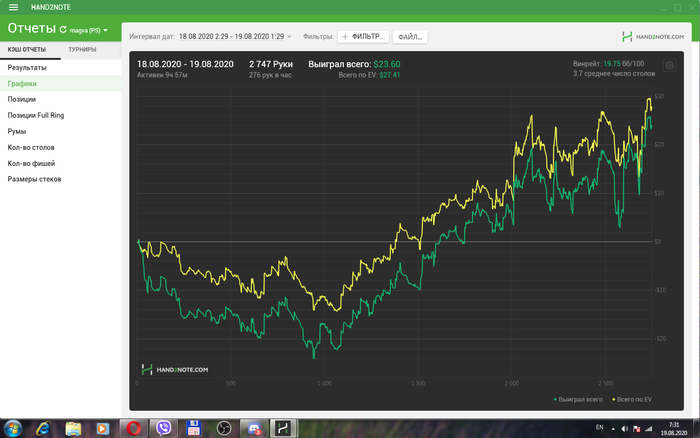700x438 pixels.
Task: Open the Размеры стеков report
Action: tap(61, 179)
